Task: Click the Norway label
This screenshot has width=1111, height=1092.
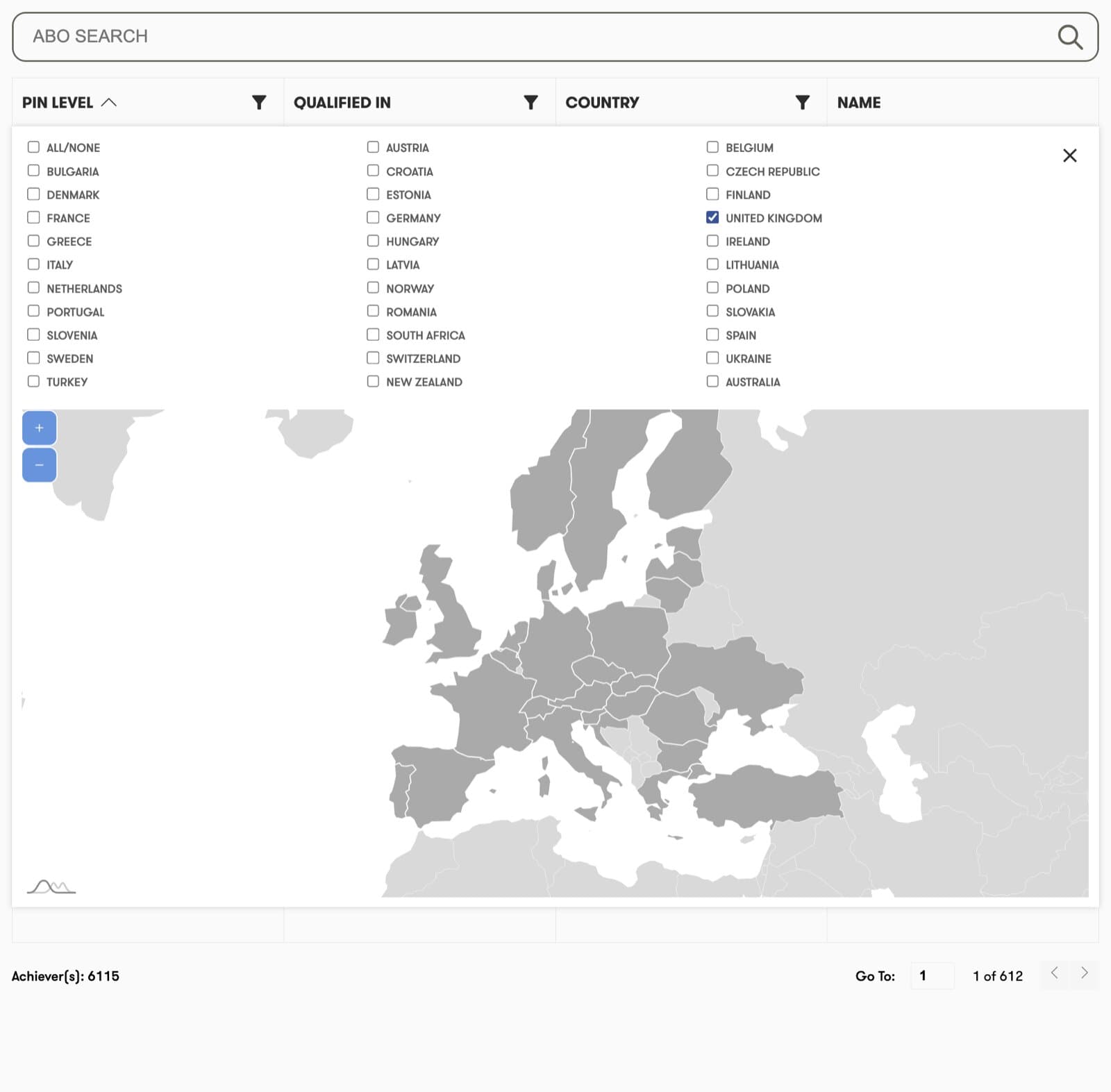Action: click(410, 289)
